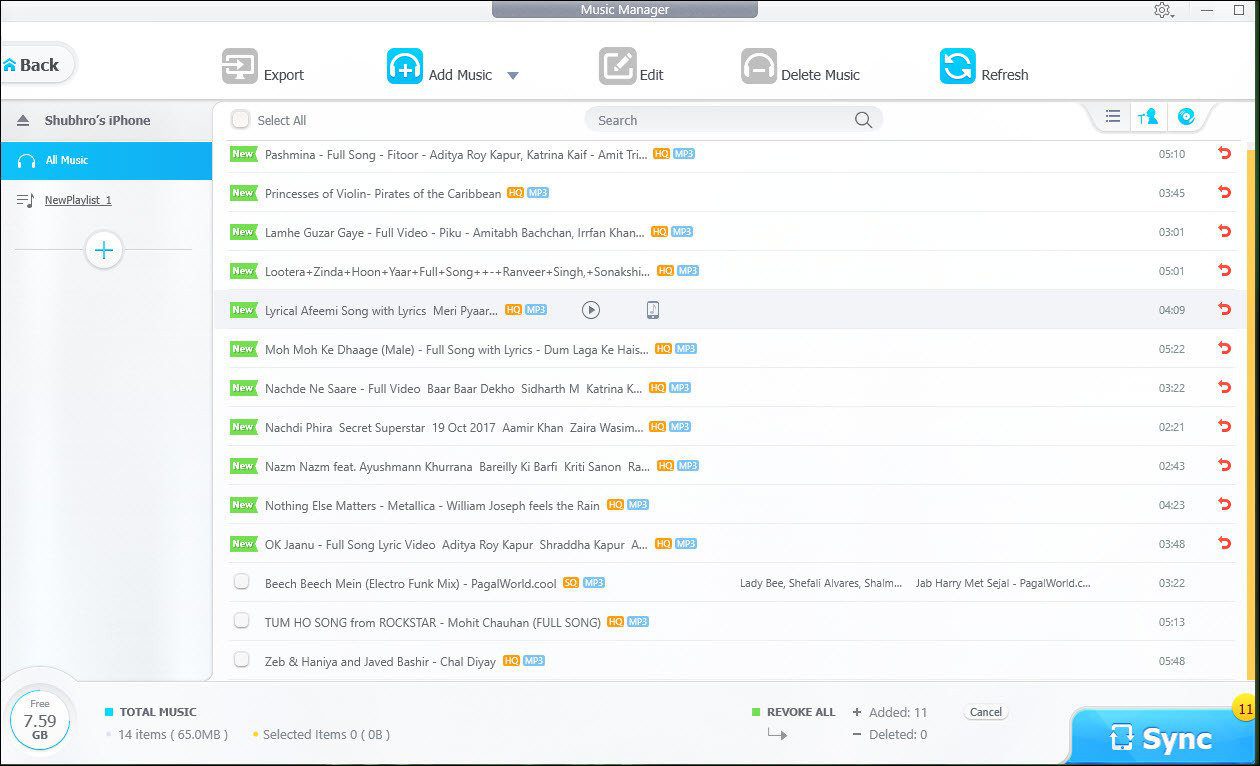Click the New badge on the OK Jaanu row
This screenshot has height=766, width=1260.
point(243,544)
